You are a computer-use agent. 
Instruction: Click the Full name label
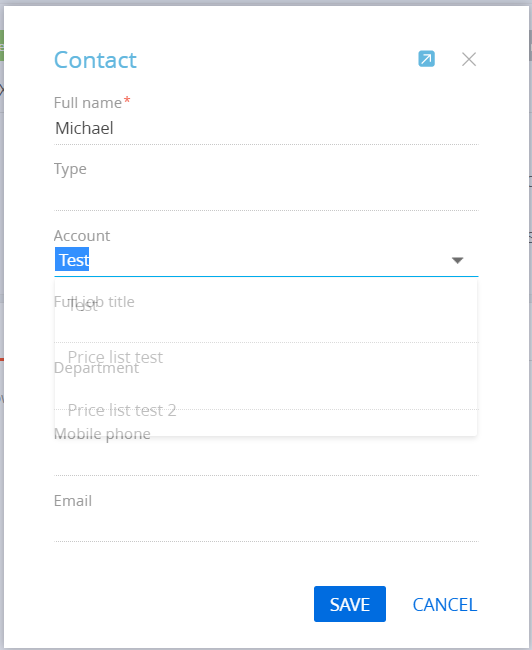tap(88, 102)
